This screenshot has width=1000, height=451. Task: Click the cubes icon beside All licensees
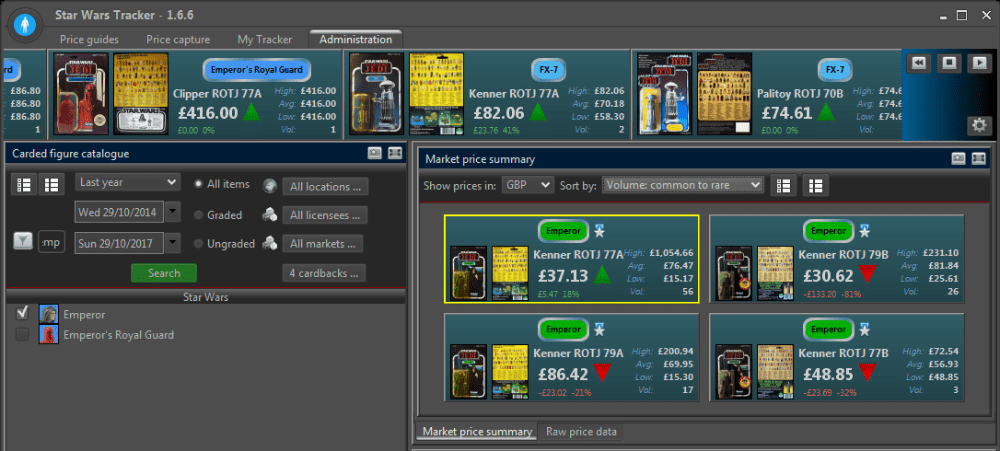269,215
